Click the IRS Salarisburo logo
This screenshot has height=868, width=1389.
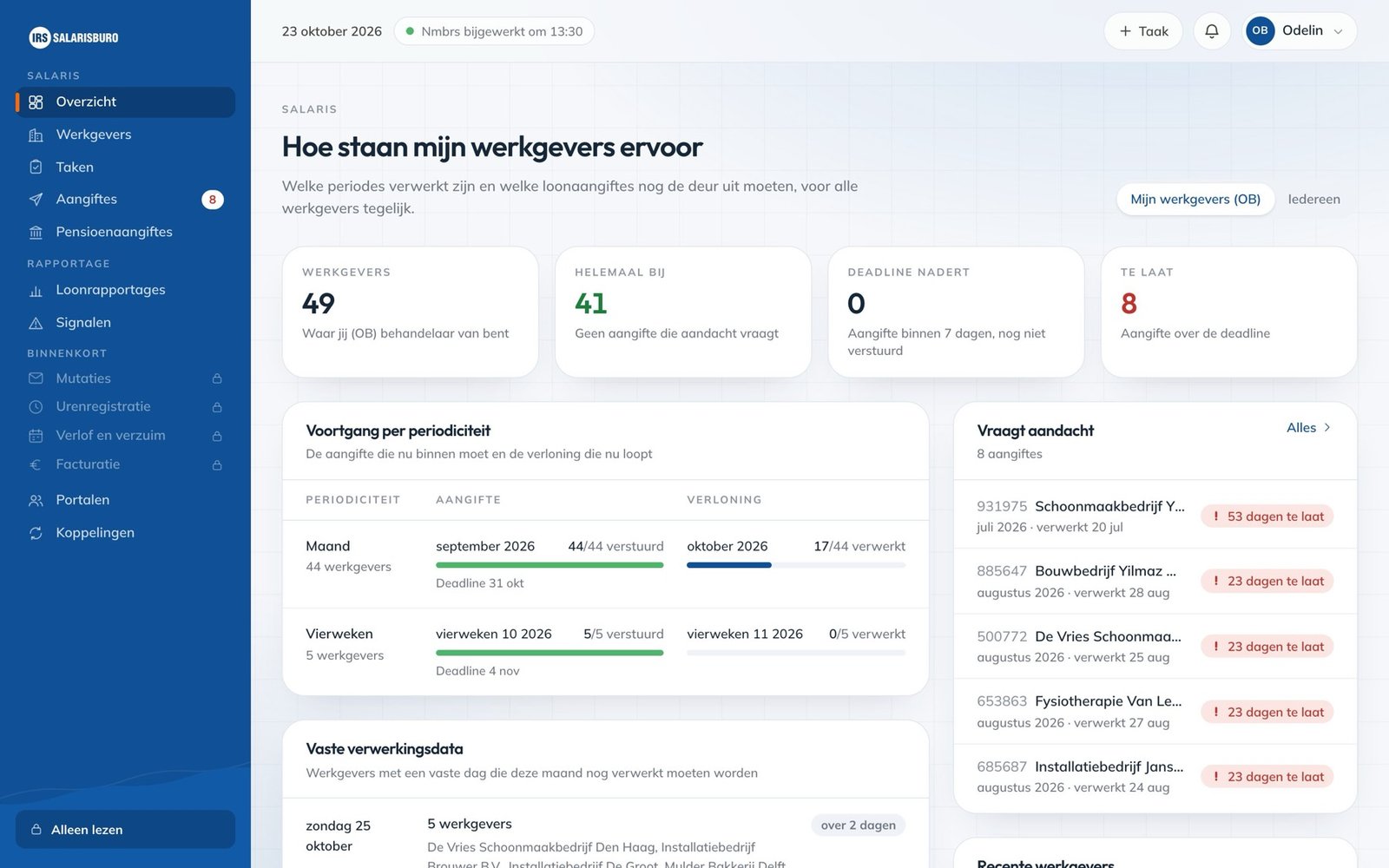(x=74, y=37)
